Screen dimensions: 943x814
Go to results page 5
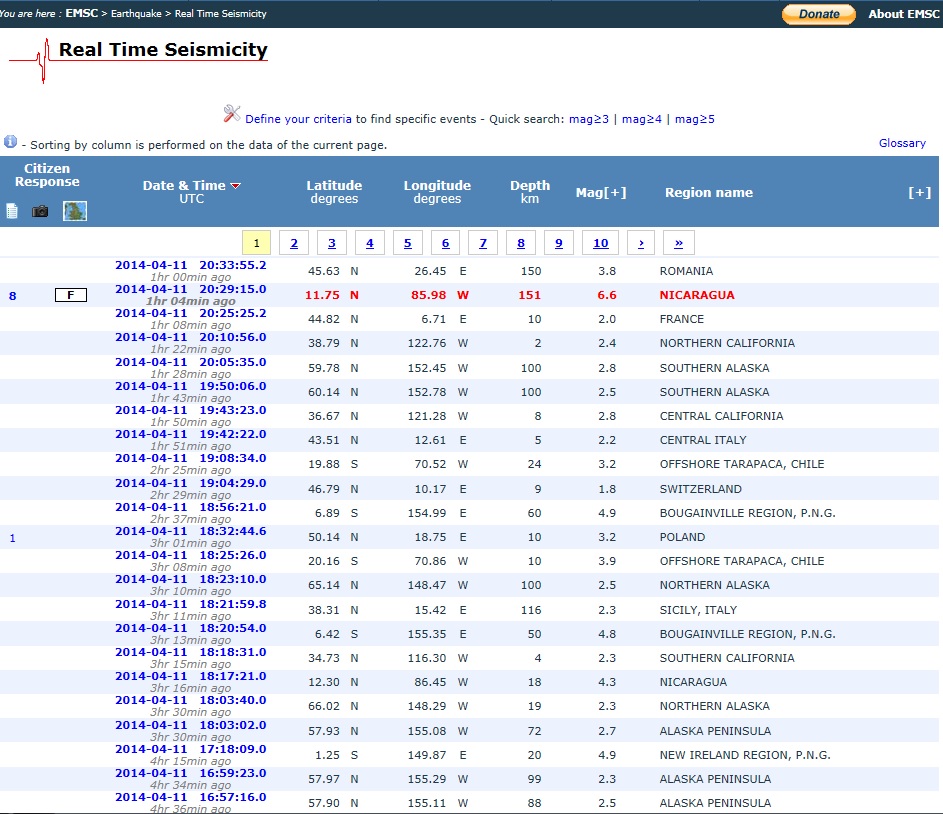tap(408, 243)
